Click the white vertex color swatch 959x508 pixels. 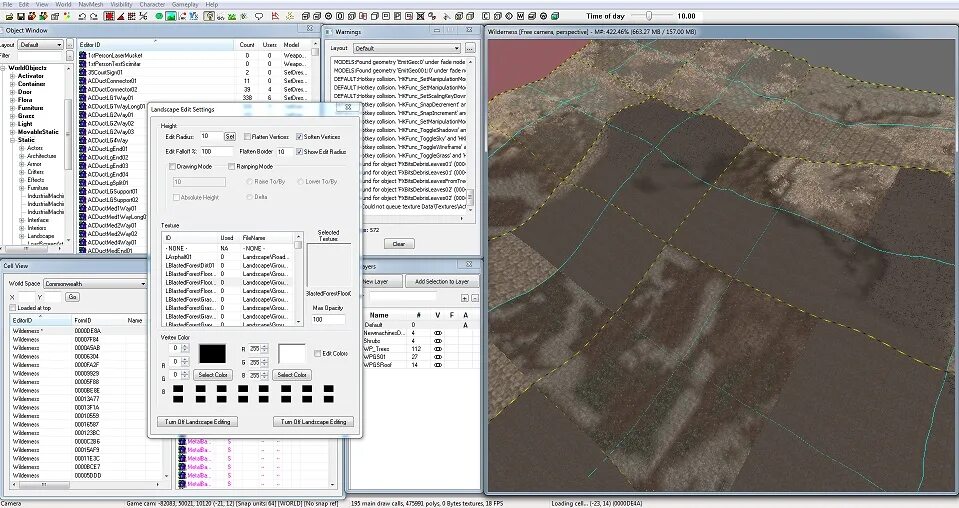click(292, 353)
